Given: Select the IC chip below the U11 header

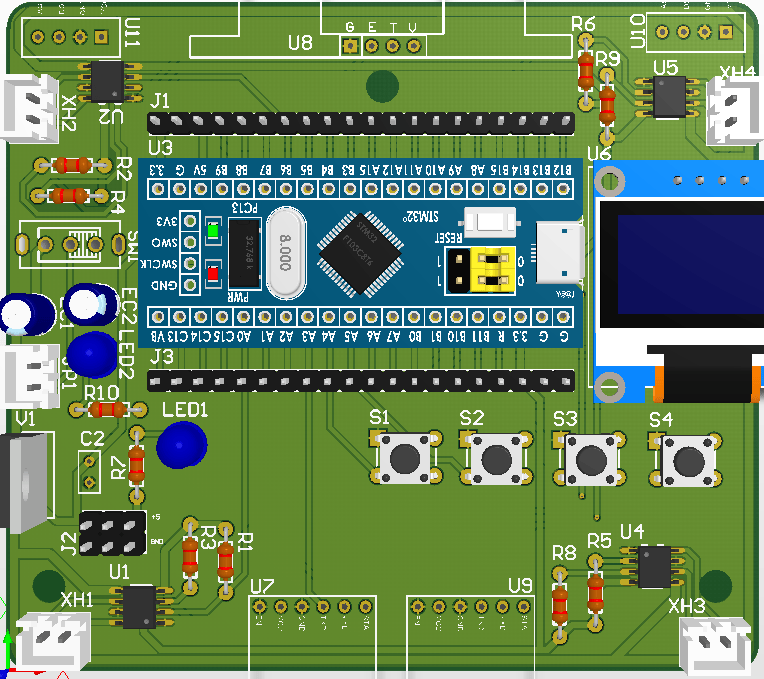Looking at the screenshot, I should tap(108, 81).
